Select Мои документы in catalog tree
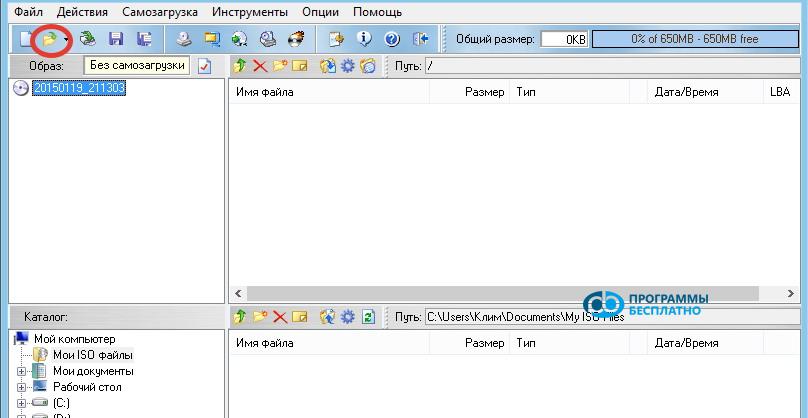Image resolution: width=808 pixels, height=418 pixels. pyautogui.click(x=93, y=371)
